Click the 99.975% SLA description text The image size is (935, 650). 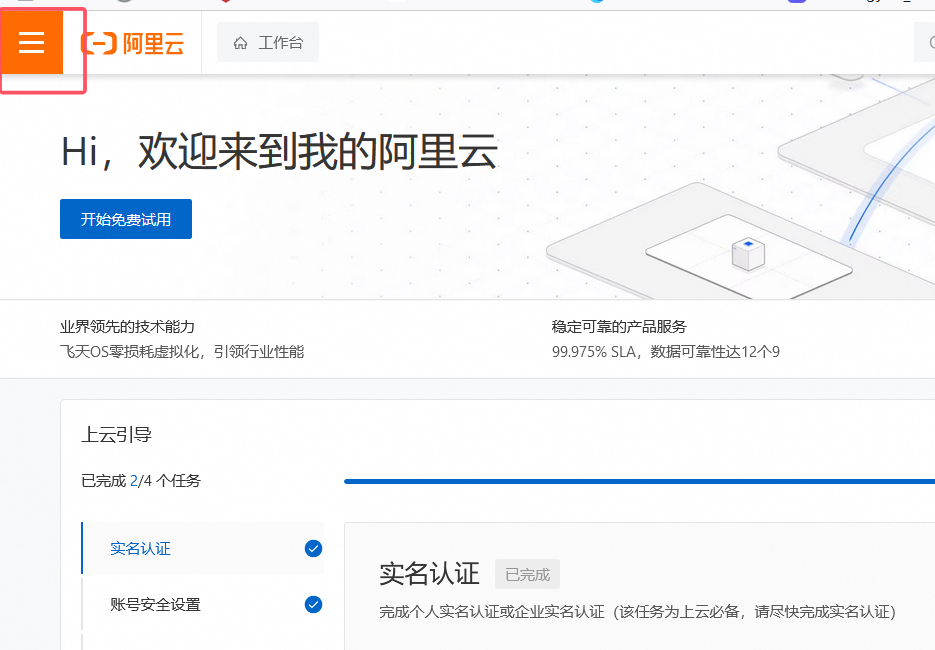click(665, 352)
